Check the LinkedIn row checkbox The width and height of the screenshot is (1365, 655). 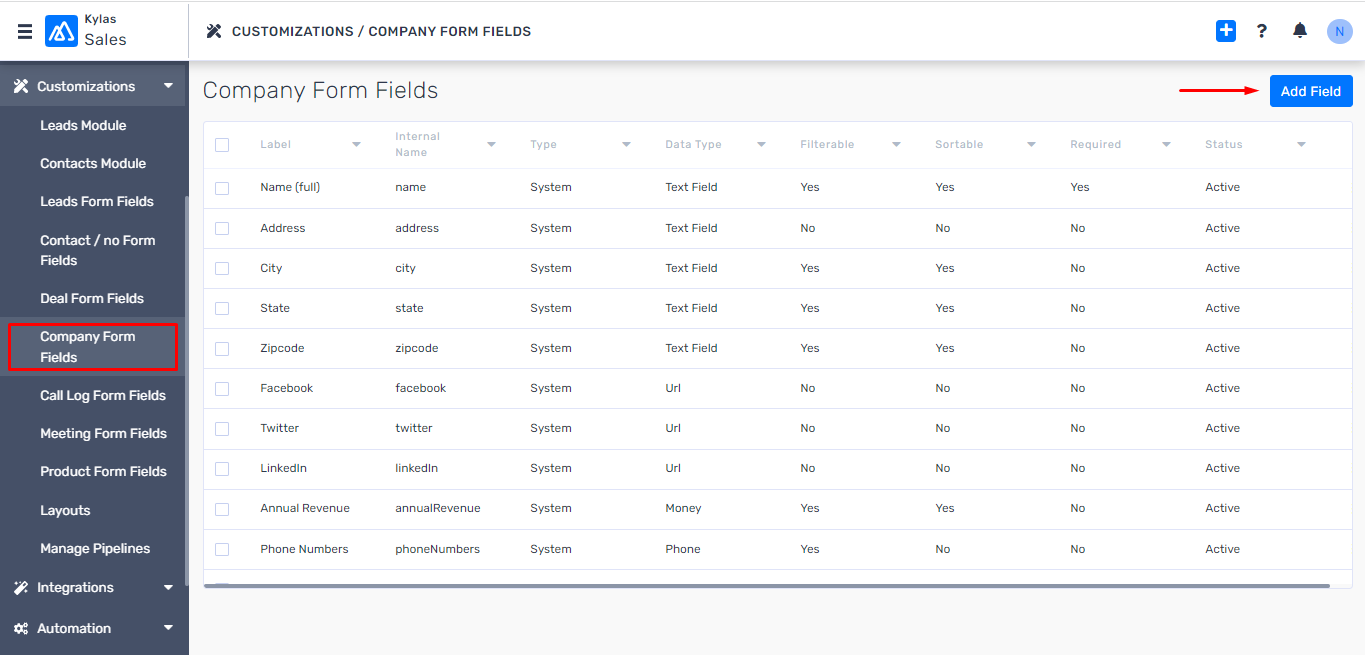pos(222,468)
